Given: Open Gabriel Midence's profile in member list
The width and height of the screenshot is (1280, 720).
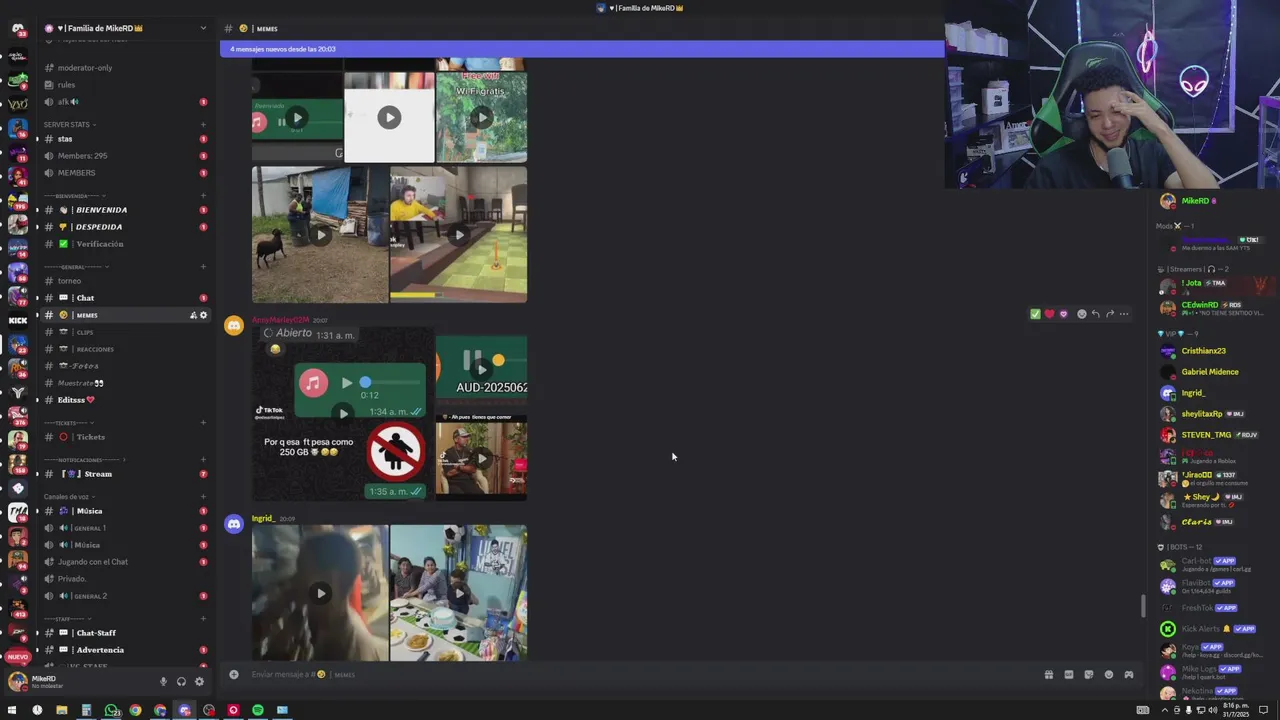Looking at the screenshot, I should click(x=1210, y=372).
